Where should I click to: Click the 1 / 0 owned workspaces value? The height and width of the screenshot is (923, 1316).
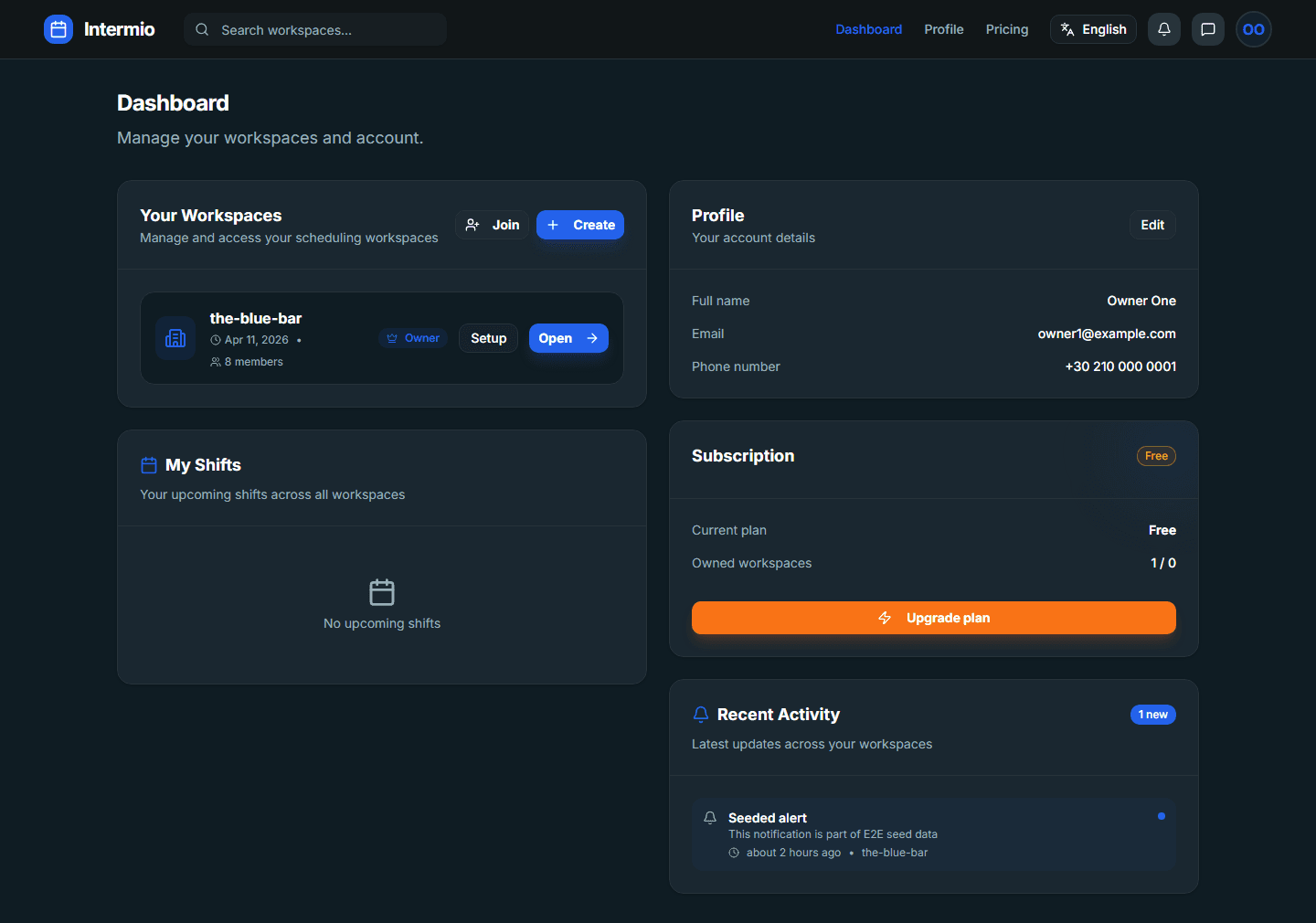[x=1163, y=563]
